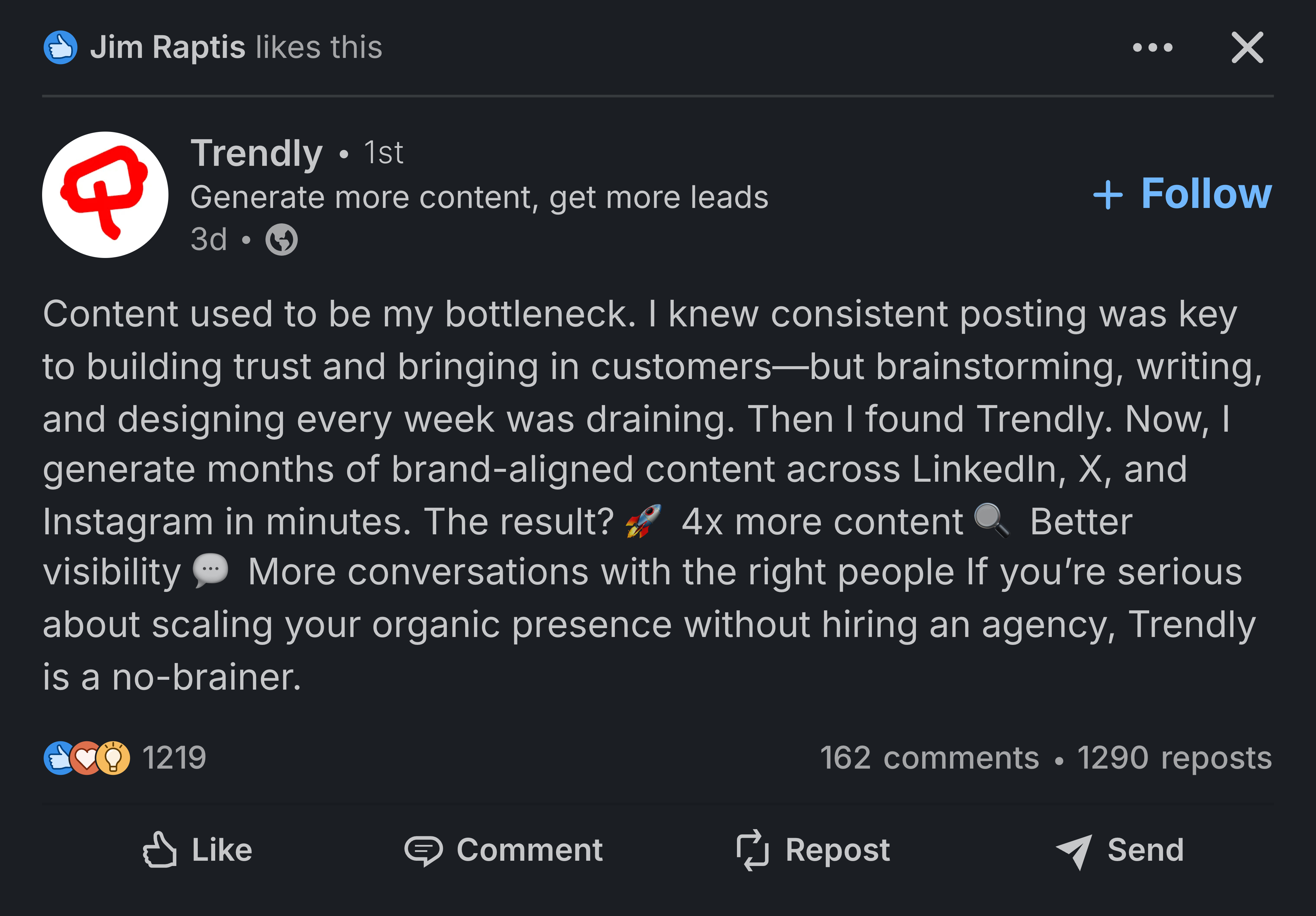1316x916 pixels.
Task: Like the Trendly post
Action: (x=197, y=850)
